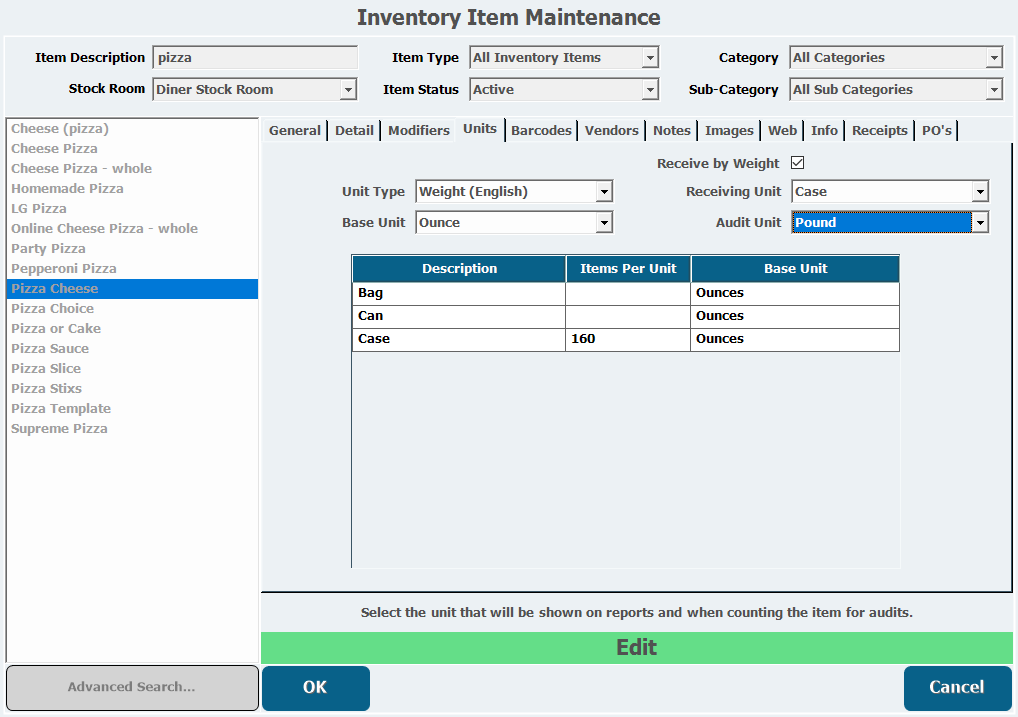Screen dimensions: 1018x717
Task: Open the Category dropdown
Action: point(895,58)
